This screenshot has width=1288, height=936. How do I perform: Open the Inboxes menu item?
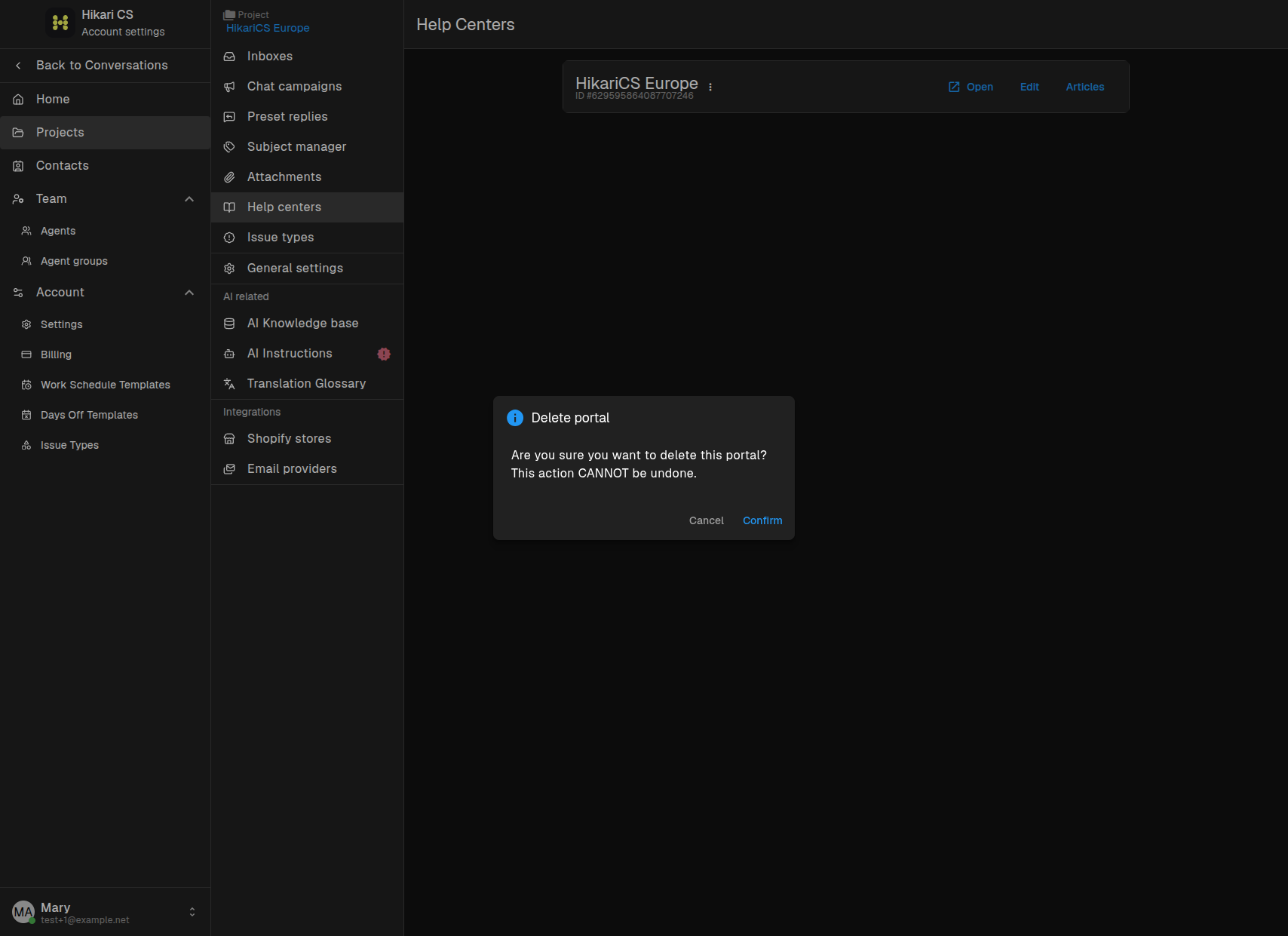click(x=307, y=57)
